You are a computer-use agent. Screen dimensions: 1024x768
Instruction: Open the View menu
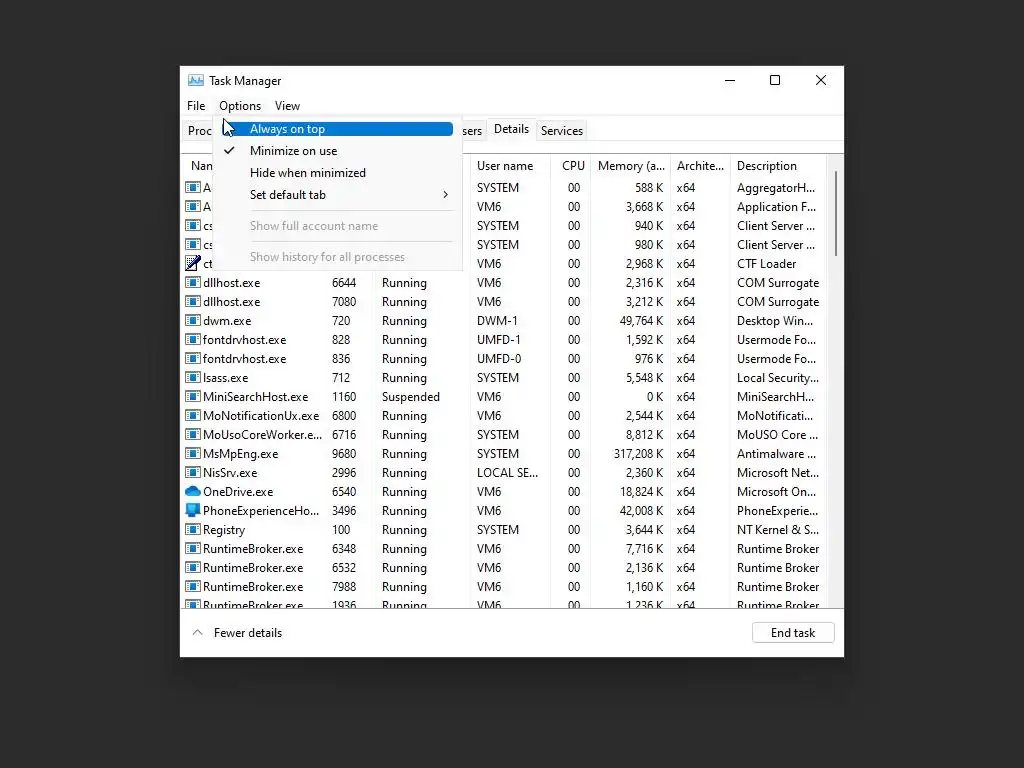point(287,106)
